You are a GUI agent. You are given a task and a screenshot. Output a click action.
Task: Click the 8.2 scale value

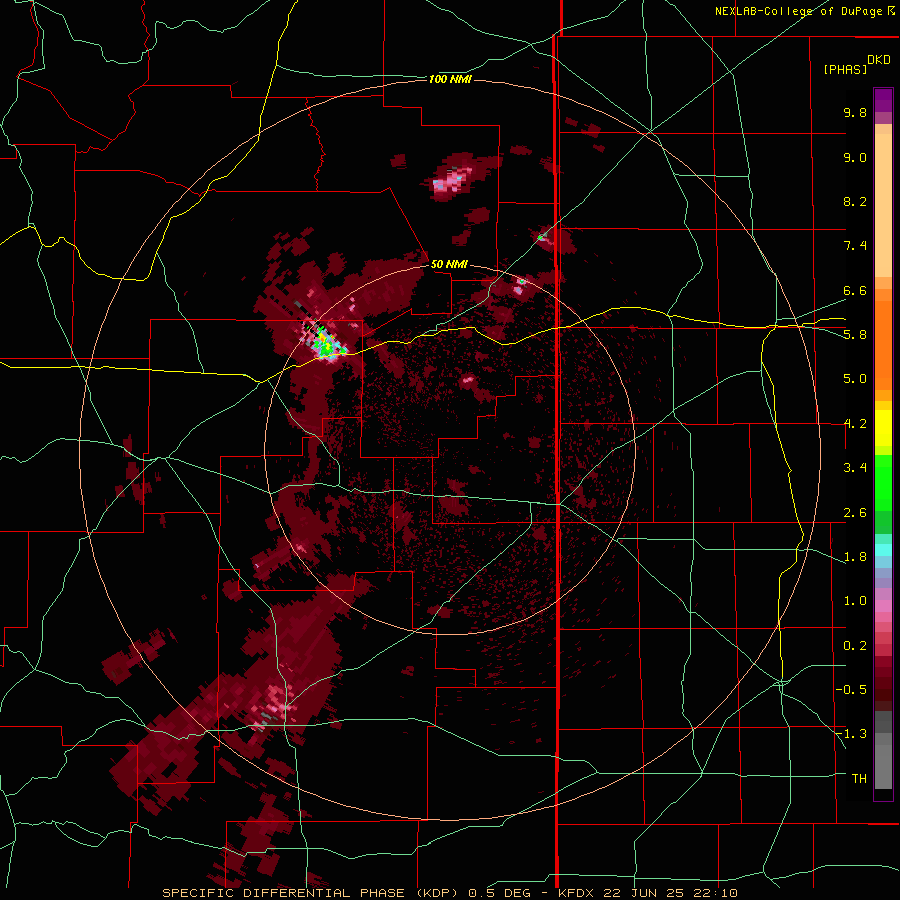pos(855,201)
